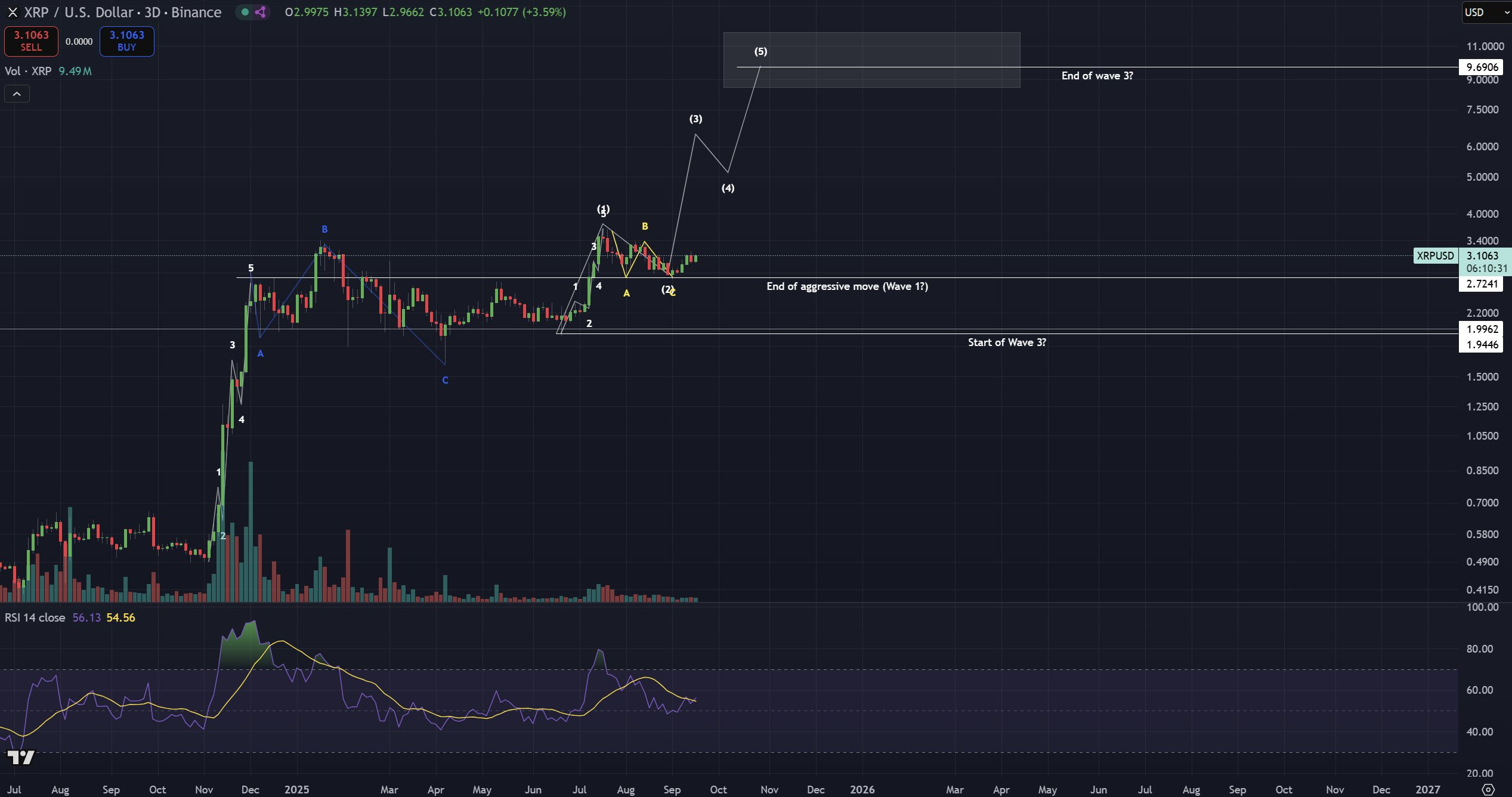Screen dimensions: 1512x797
Task: Click the +0.1077 (+3.59%) change value
Action: click(521, 12)
